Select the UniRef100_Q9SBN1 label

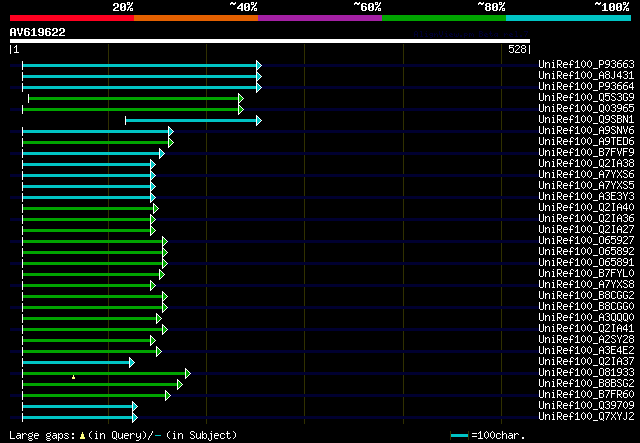coord(586,119)
